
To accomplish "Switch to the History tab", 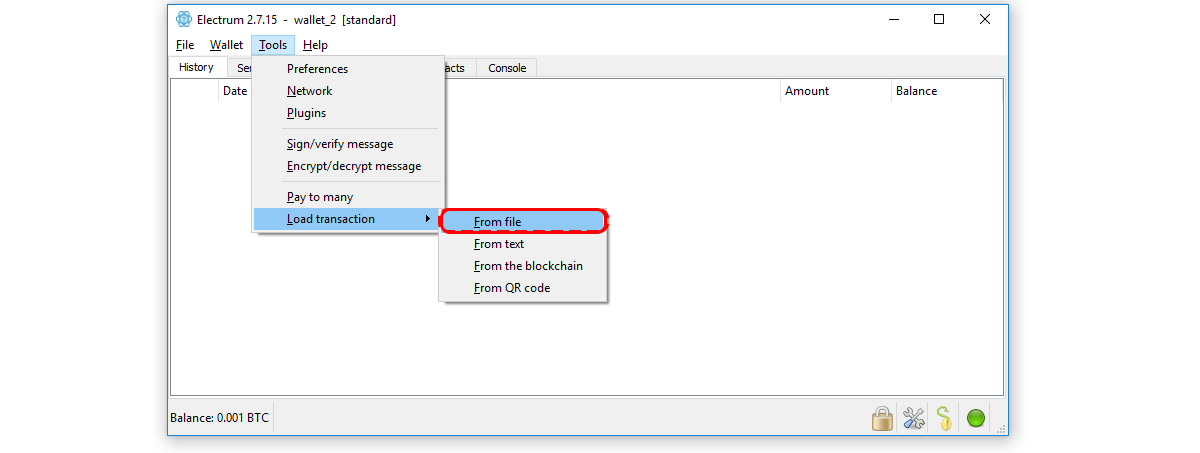I will (x=197, y=67).
